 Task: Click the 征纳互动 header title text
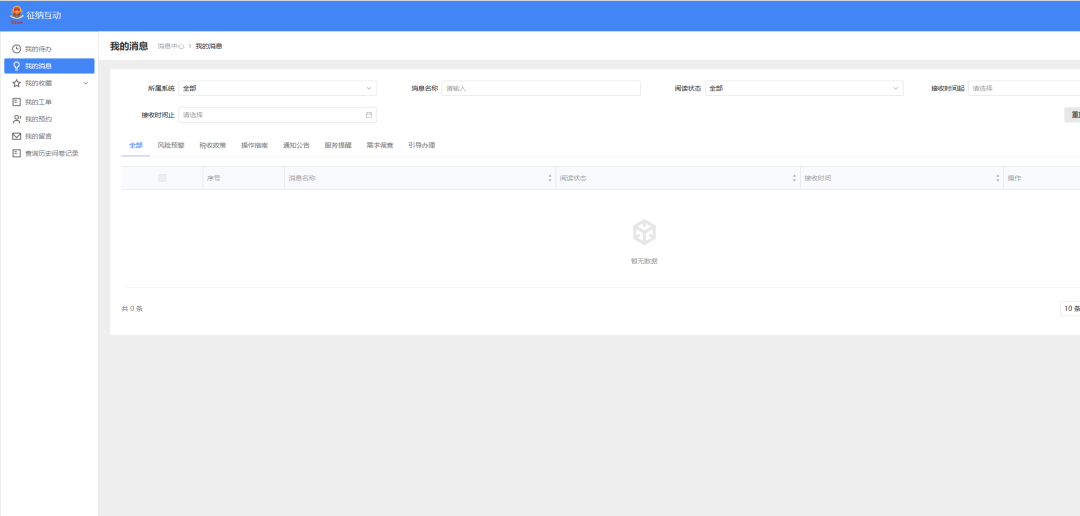point(44,15)
